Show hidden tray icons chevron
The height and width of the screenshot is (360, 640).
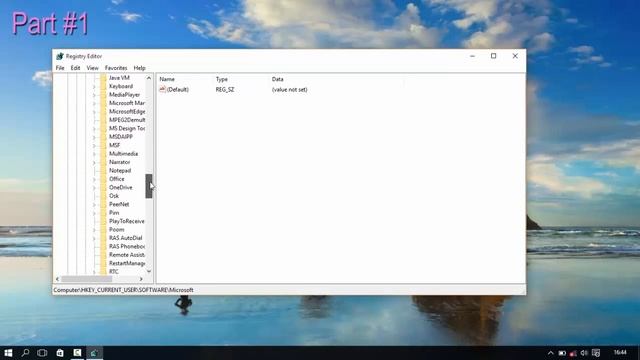point(551,353)
